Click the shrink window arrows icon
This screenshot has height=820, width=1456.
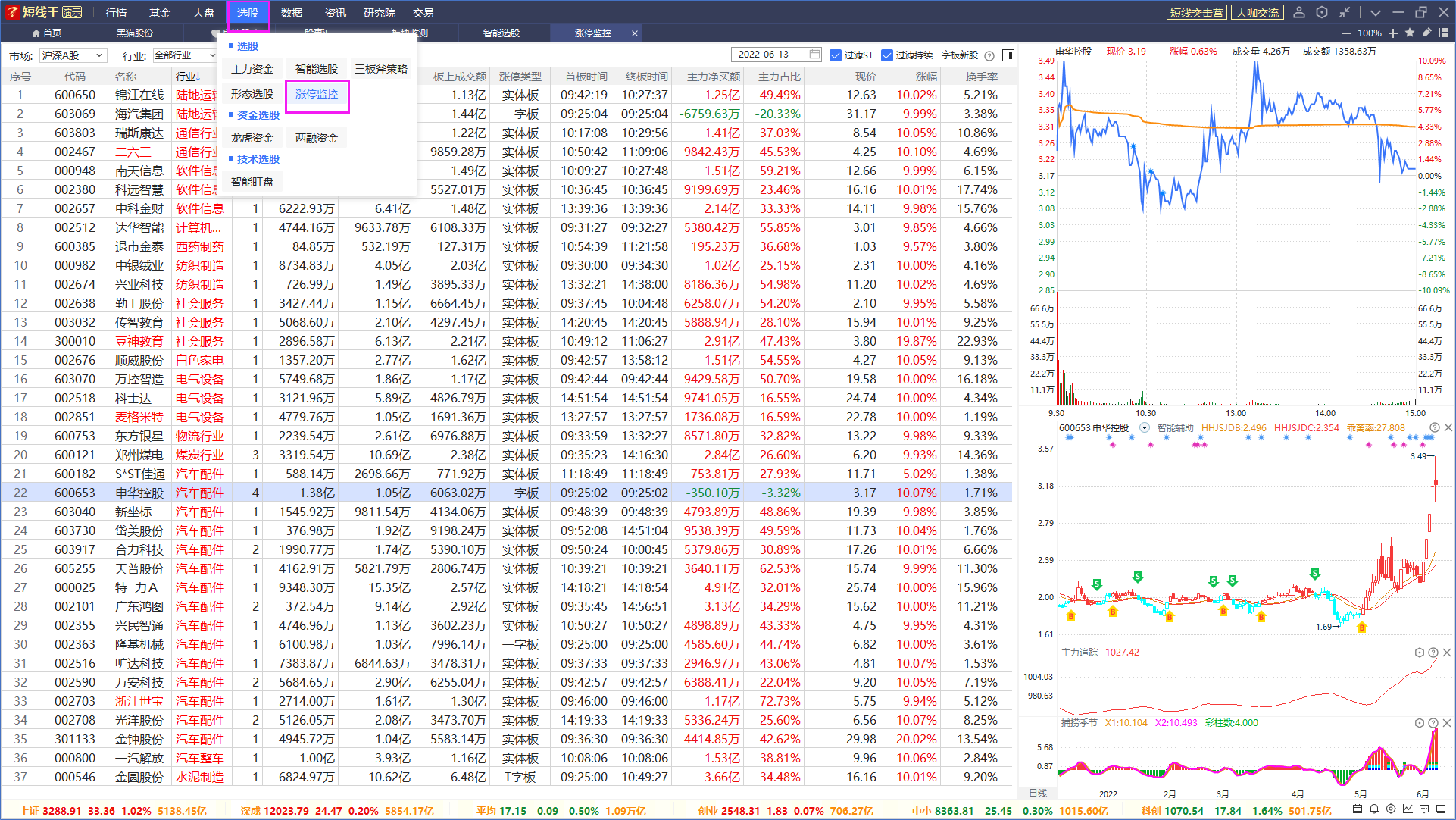tap(1345, 12)
